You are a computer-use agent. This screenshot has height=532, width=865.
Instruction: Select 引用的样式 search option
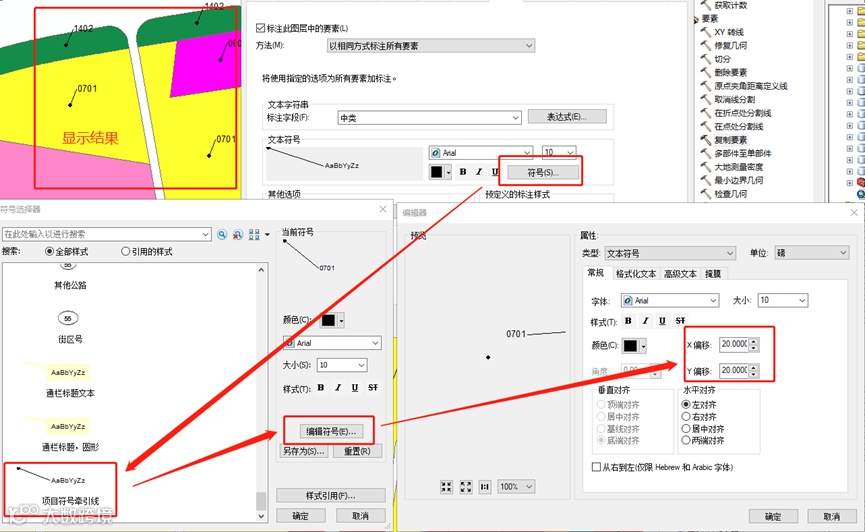[x=125, y=252]
